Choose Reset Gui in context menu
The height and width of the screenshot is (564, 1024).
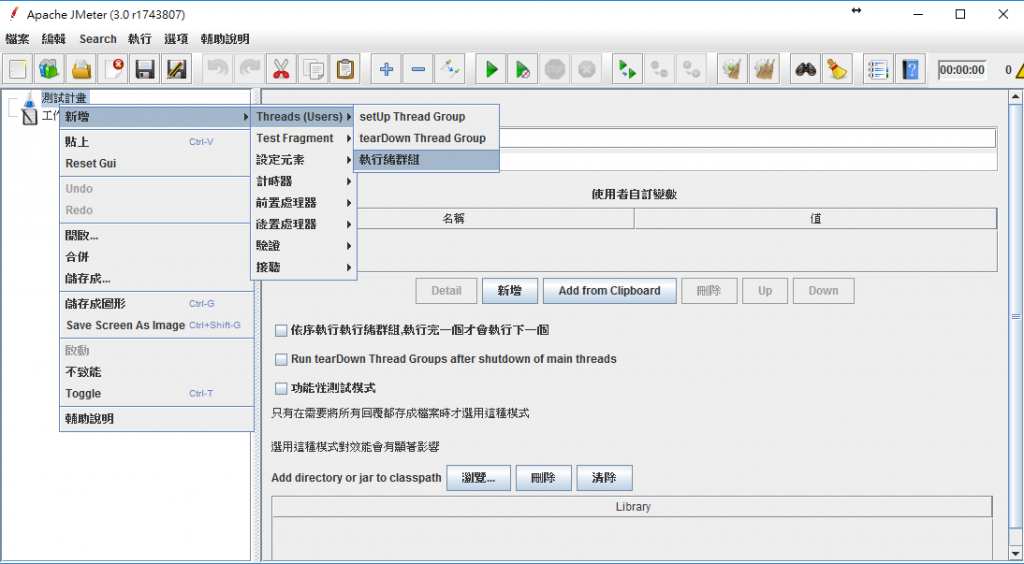pyautogui.click(x=155, y=163)
